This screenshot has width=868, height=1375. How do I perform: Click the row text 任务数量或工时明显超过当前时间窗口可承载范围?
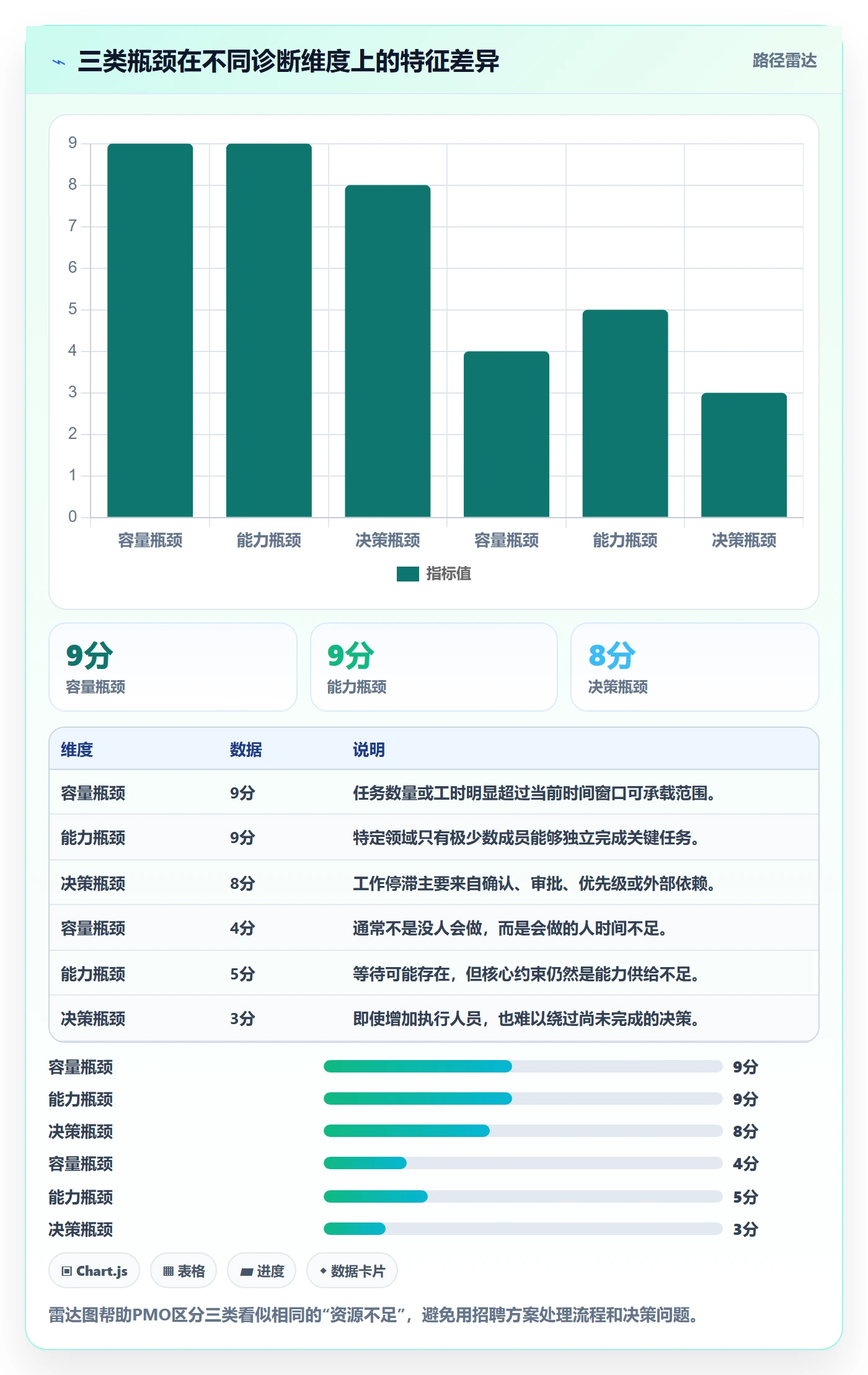click(534, 793)
